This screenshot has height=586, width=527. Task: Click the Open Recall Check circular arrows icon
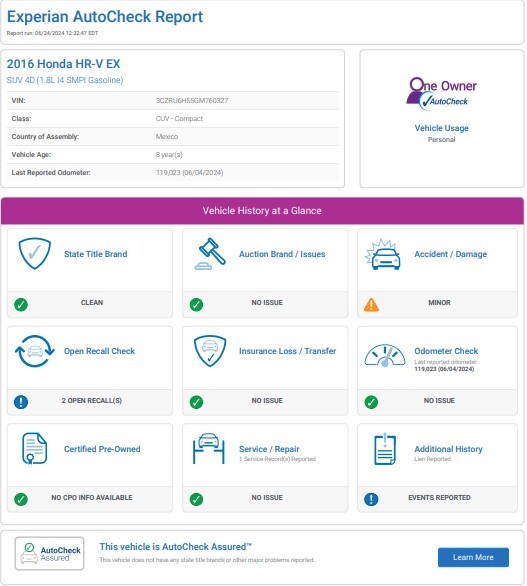pos(35,351)
